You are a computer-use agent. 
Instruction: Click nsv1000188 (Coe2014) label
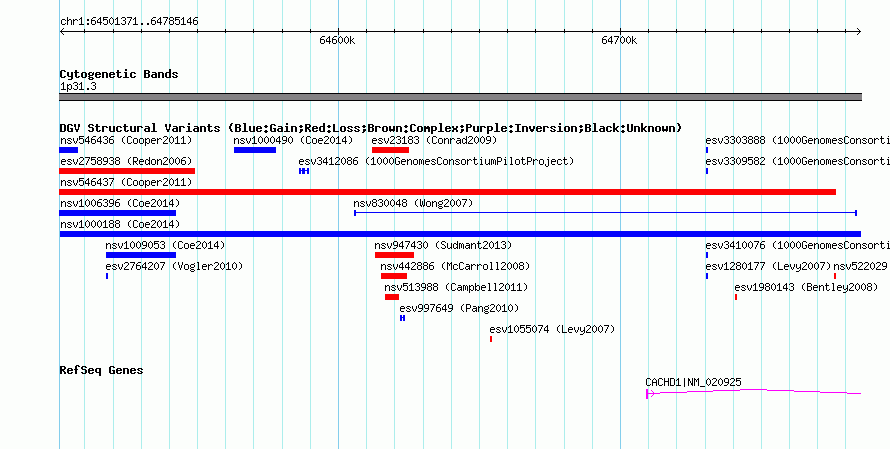point(120,224)
